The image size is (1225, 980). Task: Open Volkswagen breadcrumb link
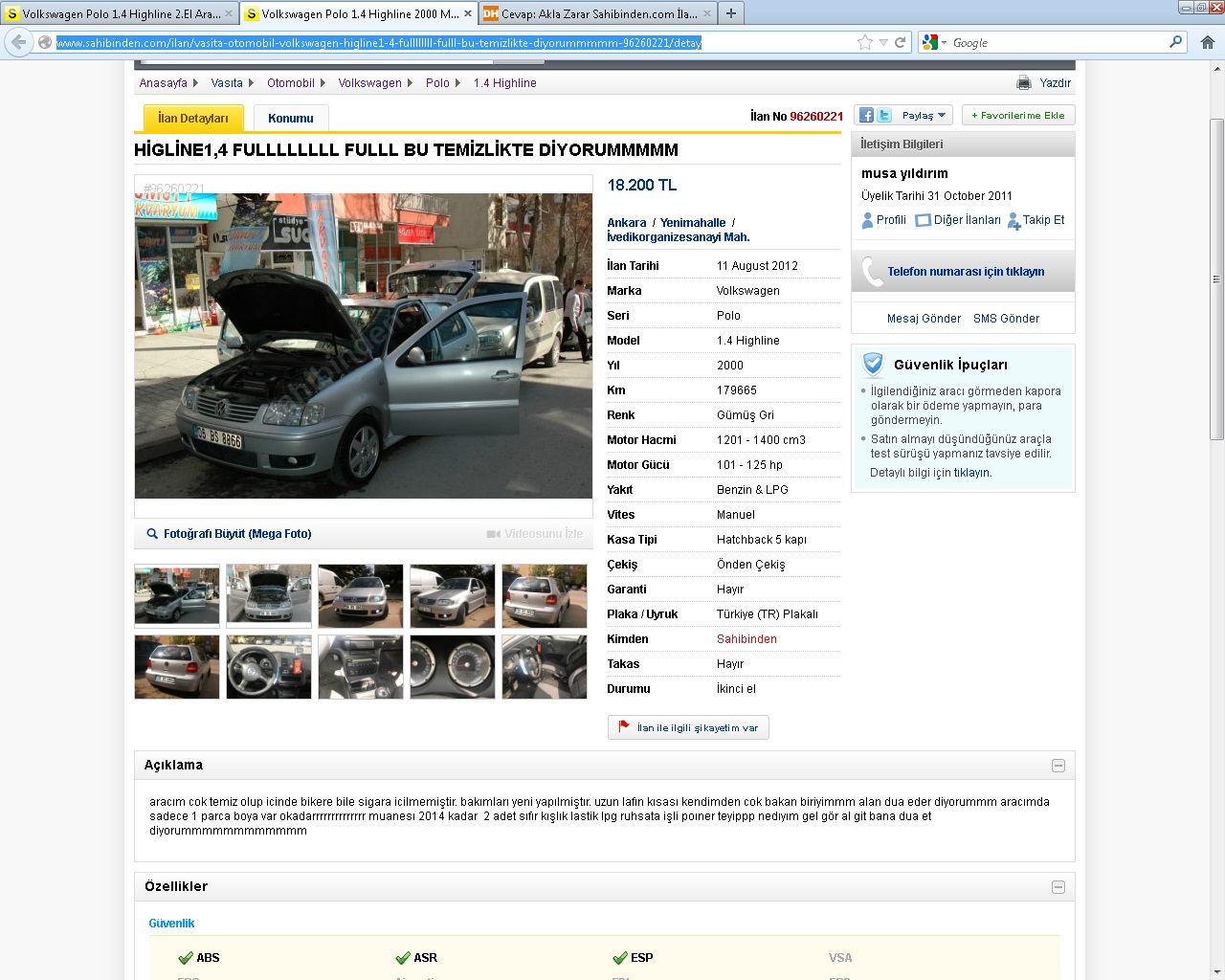369,83
